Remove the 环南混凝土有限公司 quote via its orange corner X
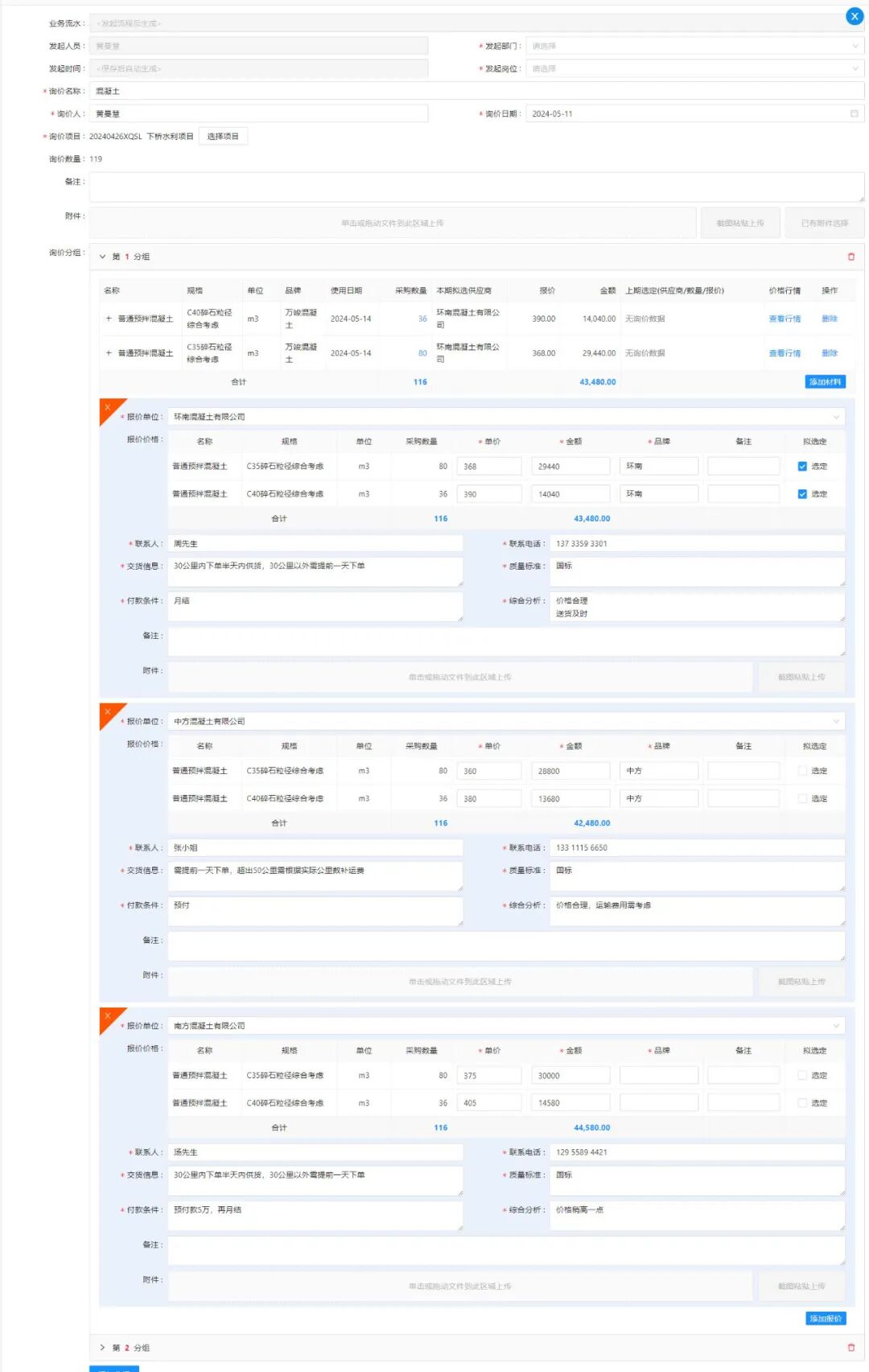The width and height of the screenshot is (869, 1372). point(108,407)
